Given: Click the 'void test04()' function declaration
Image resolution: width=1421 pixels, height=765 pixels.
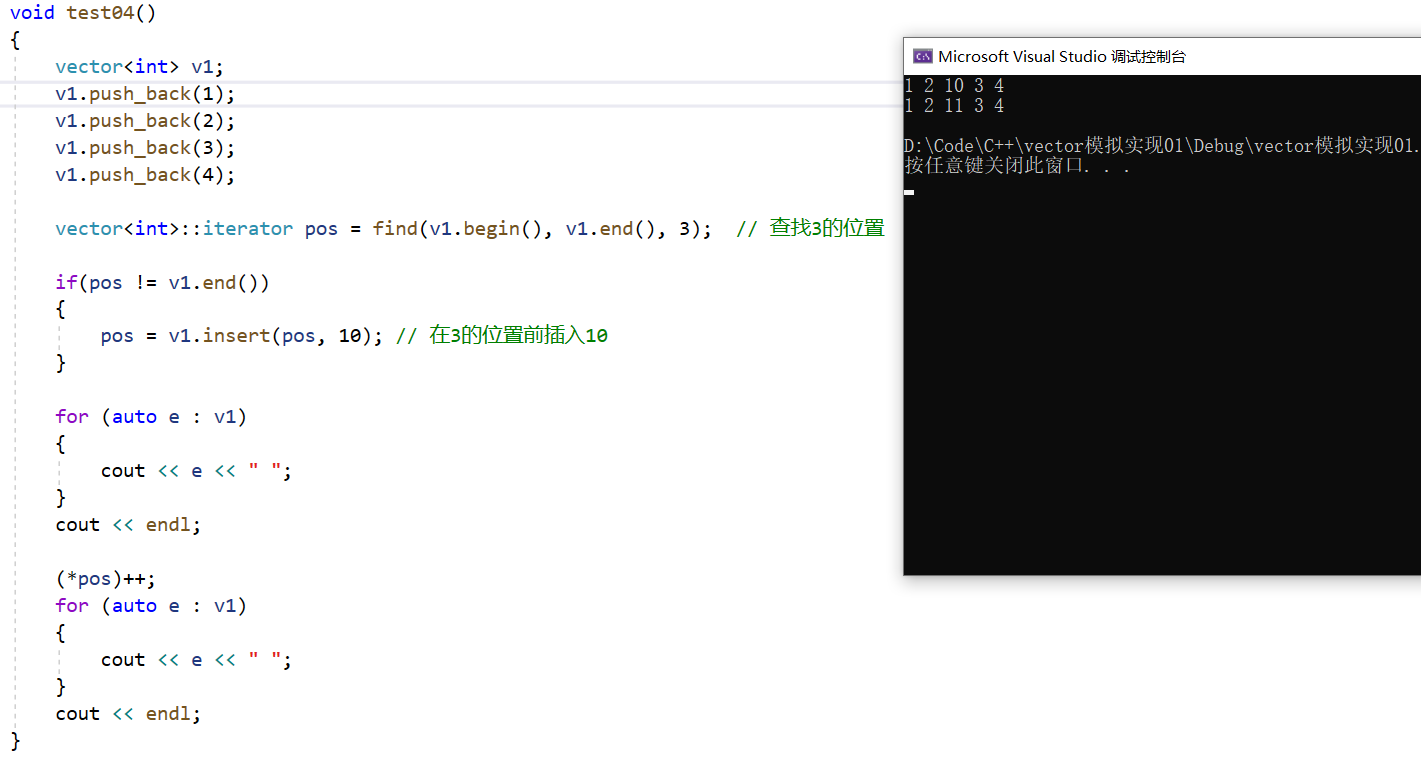Looking at the screenshot, I should click(83, 13).
